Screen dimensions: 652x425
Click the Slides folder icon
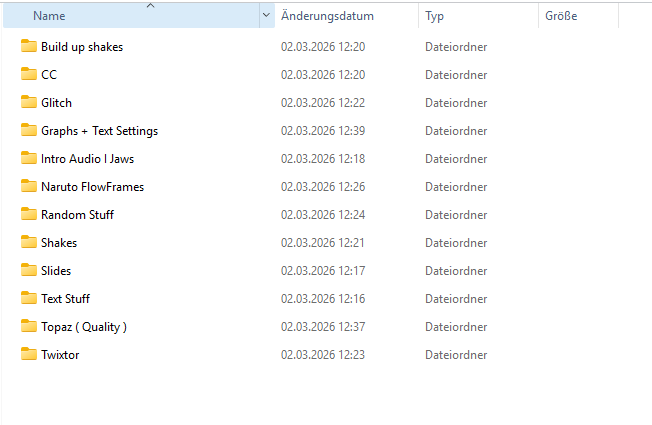coord(28,271)
